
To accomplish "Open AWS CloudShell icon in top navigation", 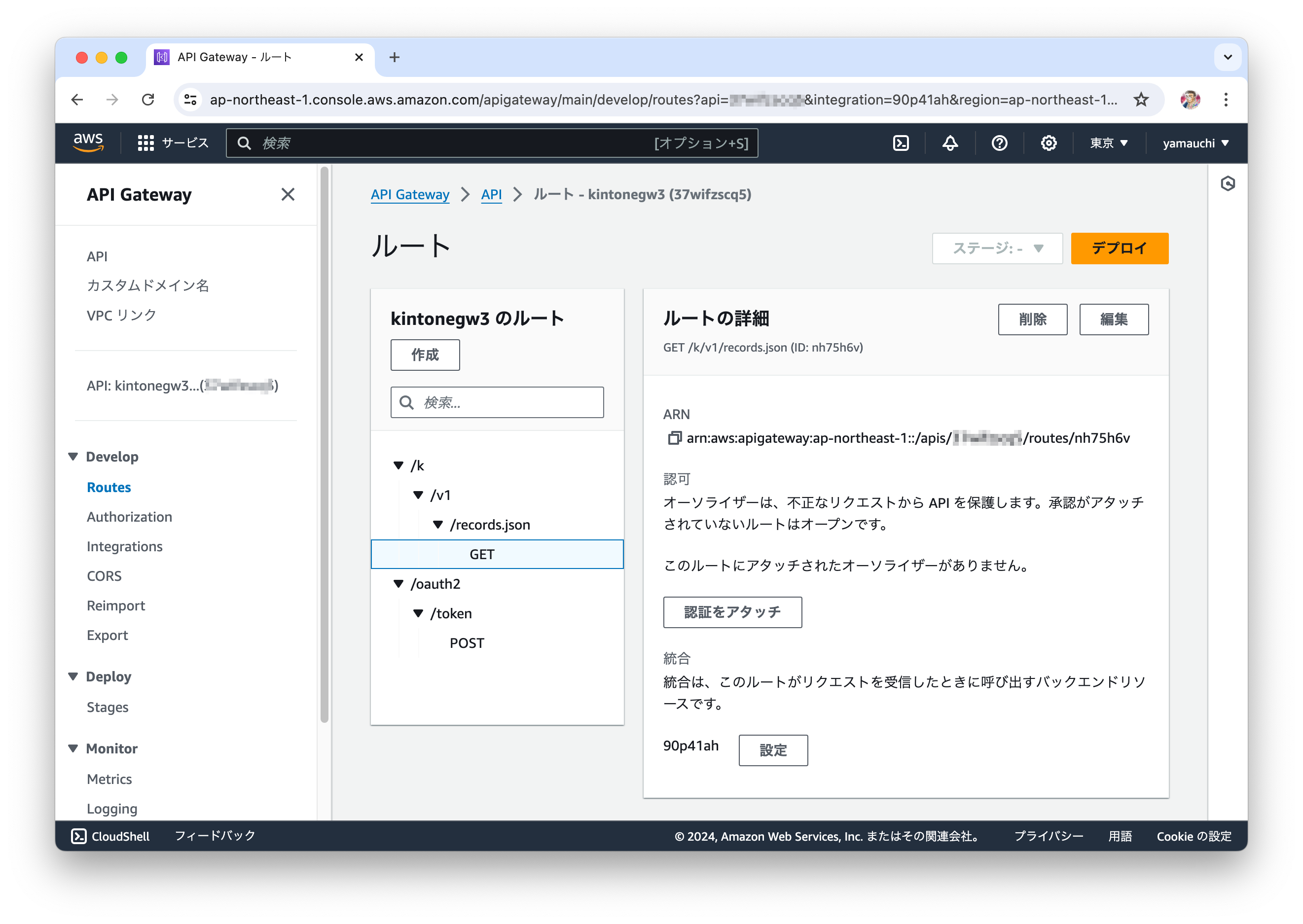I will [900, 143].
